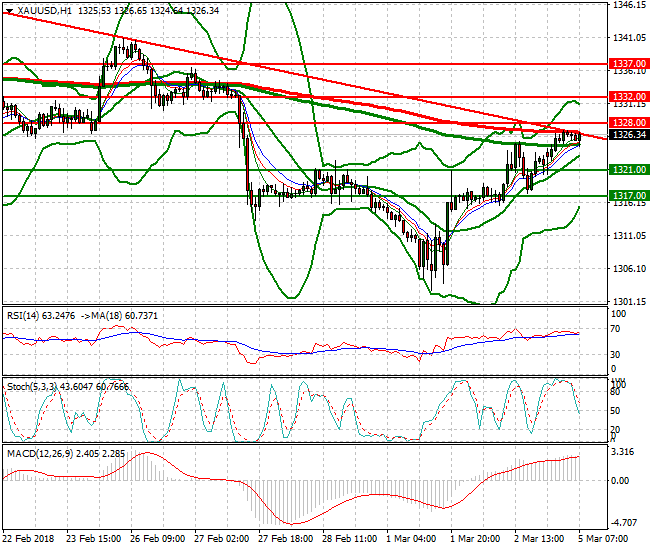This screenshot has width=650, height=550.
Task: Click the current price 1326.34 label
Action: 629,135
